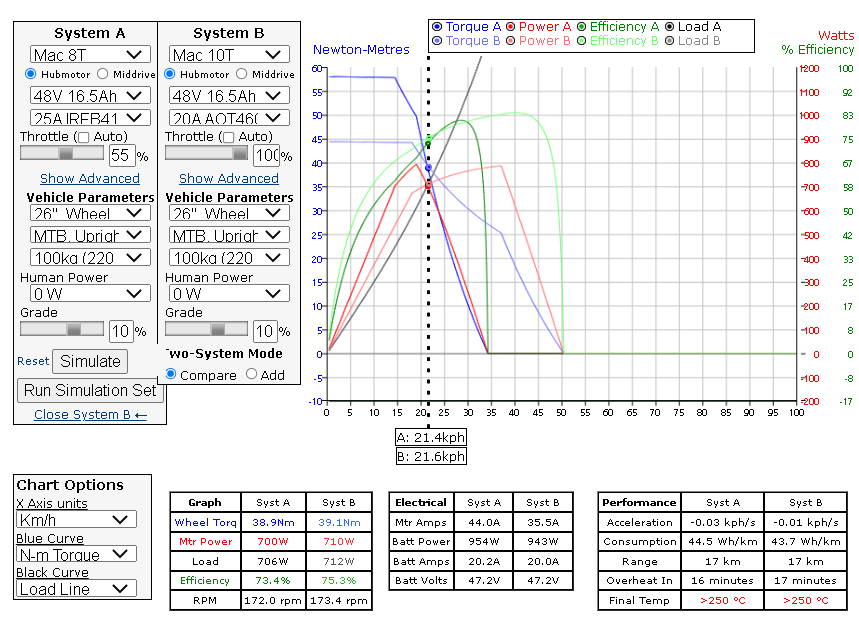Toggle Torque A legend marker
Viewport: 859px width, 620px height.
(x=438, y=27)
